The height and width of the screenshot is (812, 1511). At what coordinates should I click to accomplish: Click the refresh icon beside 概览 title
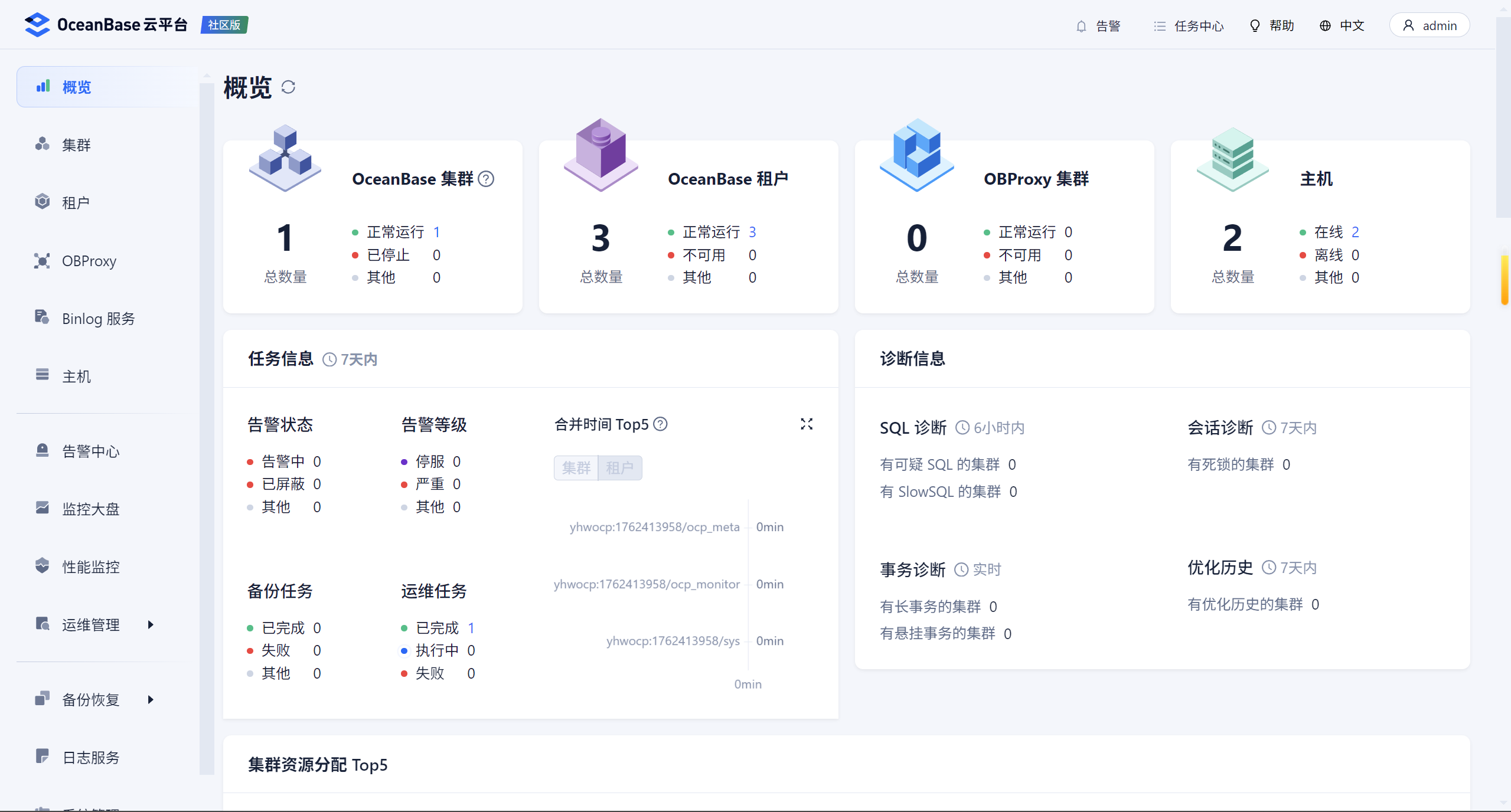[288, 87]
